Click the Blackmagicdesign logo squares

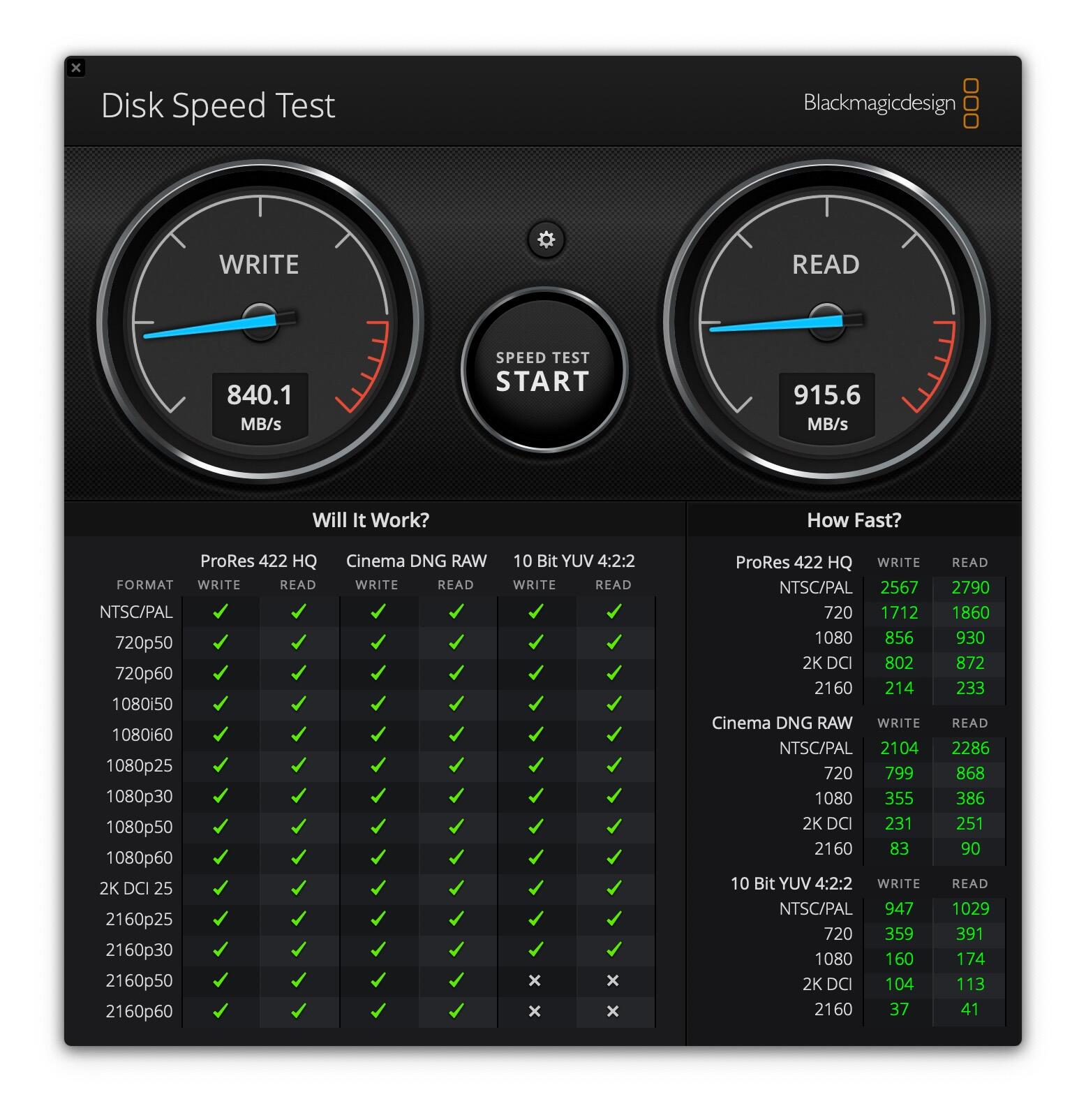pos(970,103)
